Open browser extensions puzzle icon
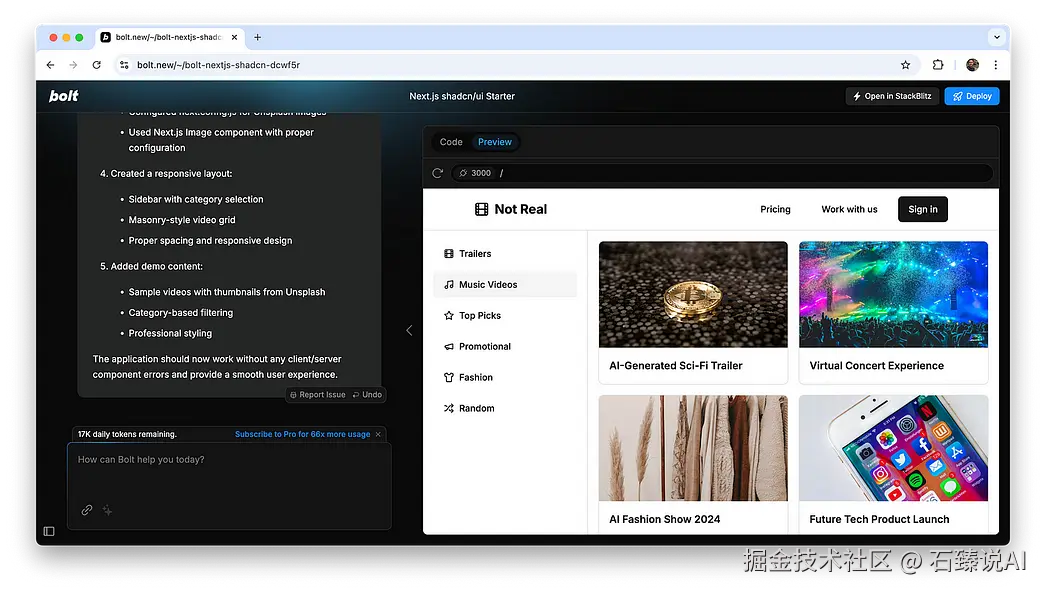This screenshot has height=593, width=1046. coord(938,65)
